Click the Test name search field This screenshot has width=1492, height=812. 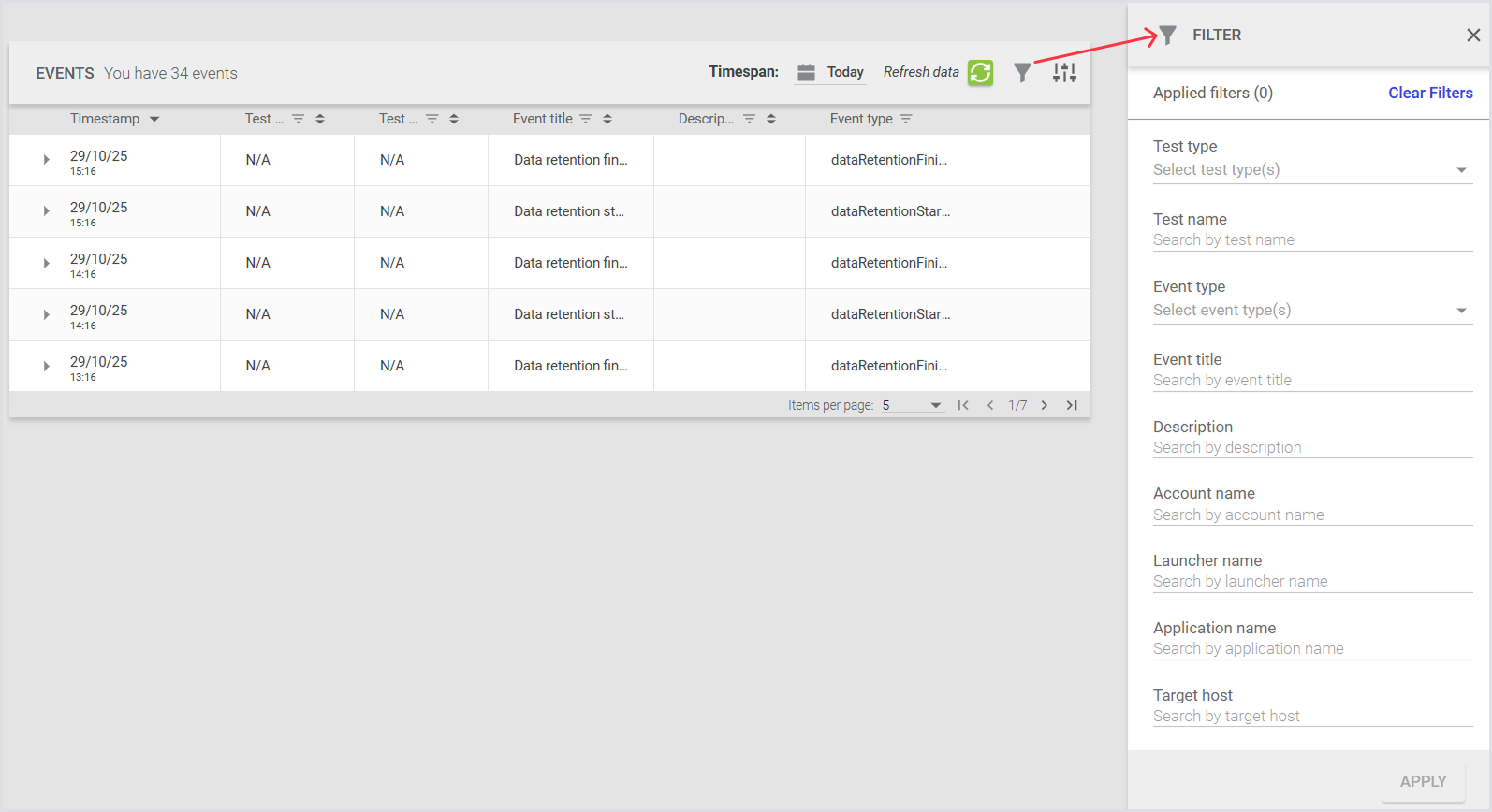pos(1311,240)
